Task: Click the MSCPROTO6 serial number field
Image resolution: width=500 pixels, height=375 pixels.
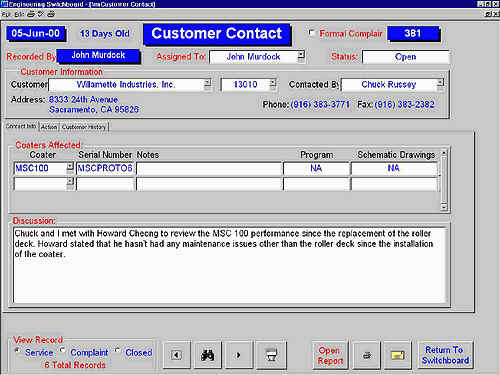Action: 105,168
